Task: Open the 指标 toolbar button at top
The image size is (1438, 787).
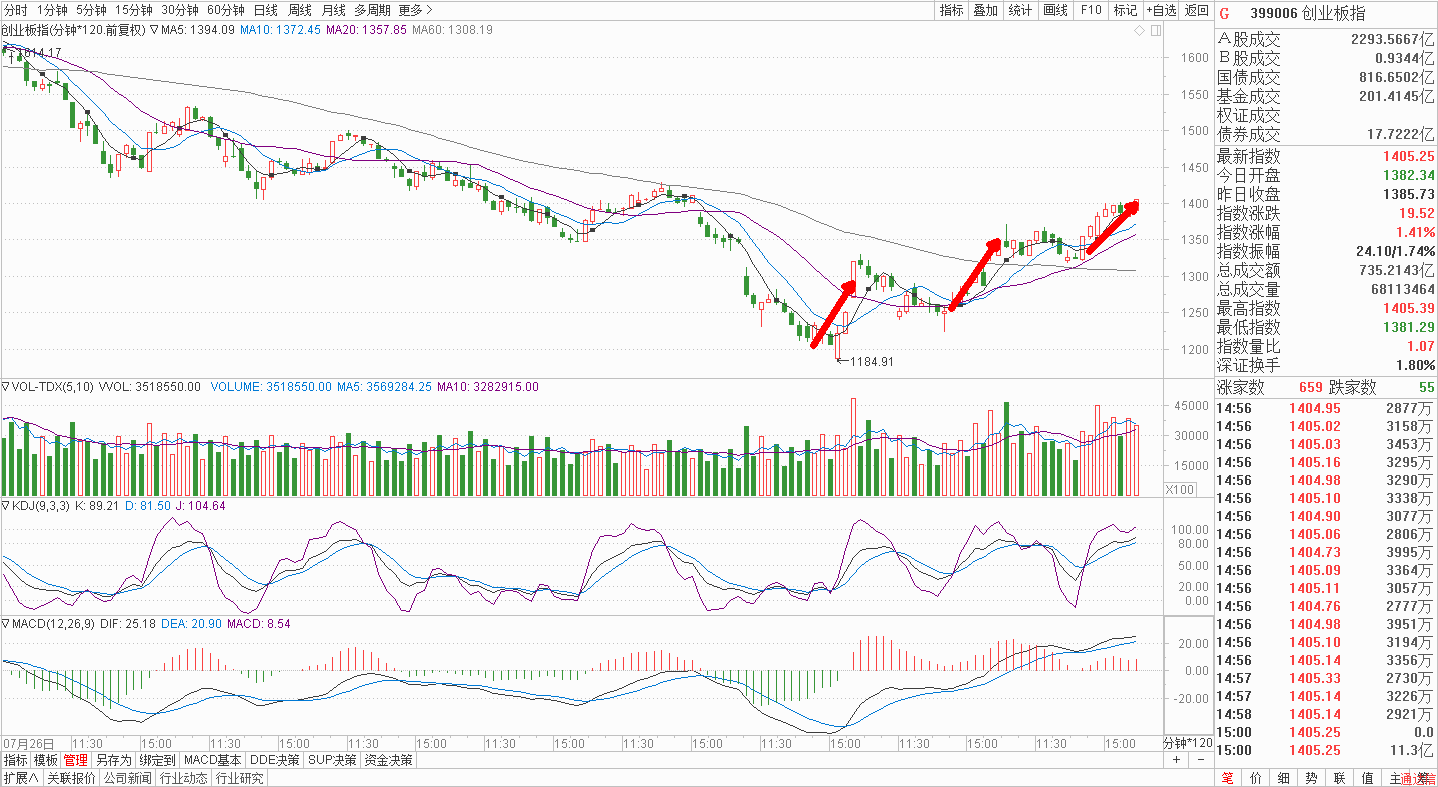Action: [951, 10]
